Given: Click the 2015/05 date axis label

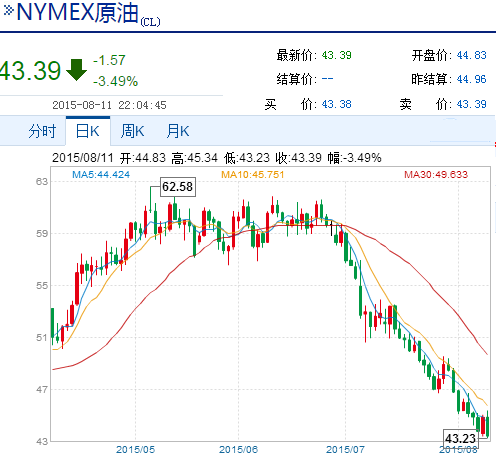Looking at the screenshot, I should tap(135, 449).
